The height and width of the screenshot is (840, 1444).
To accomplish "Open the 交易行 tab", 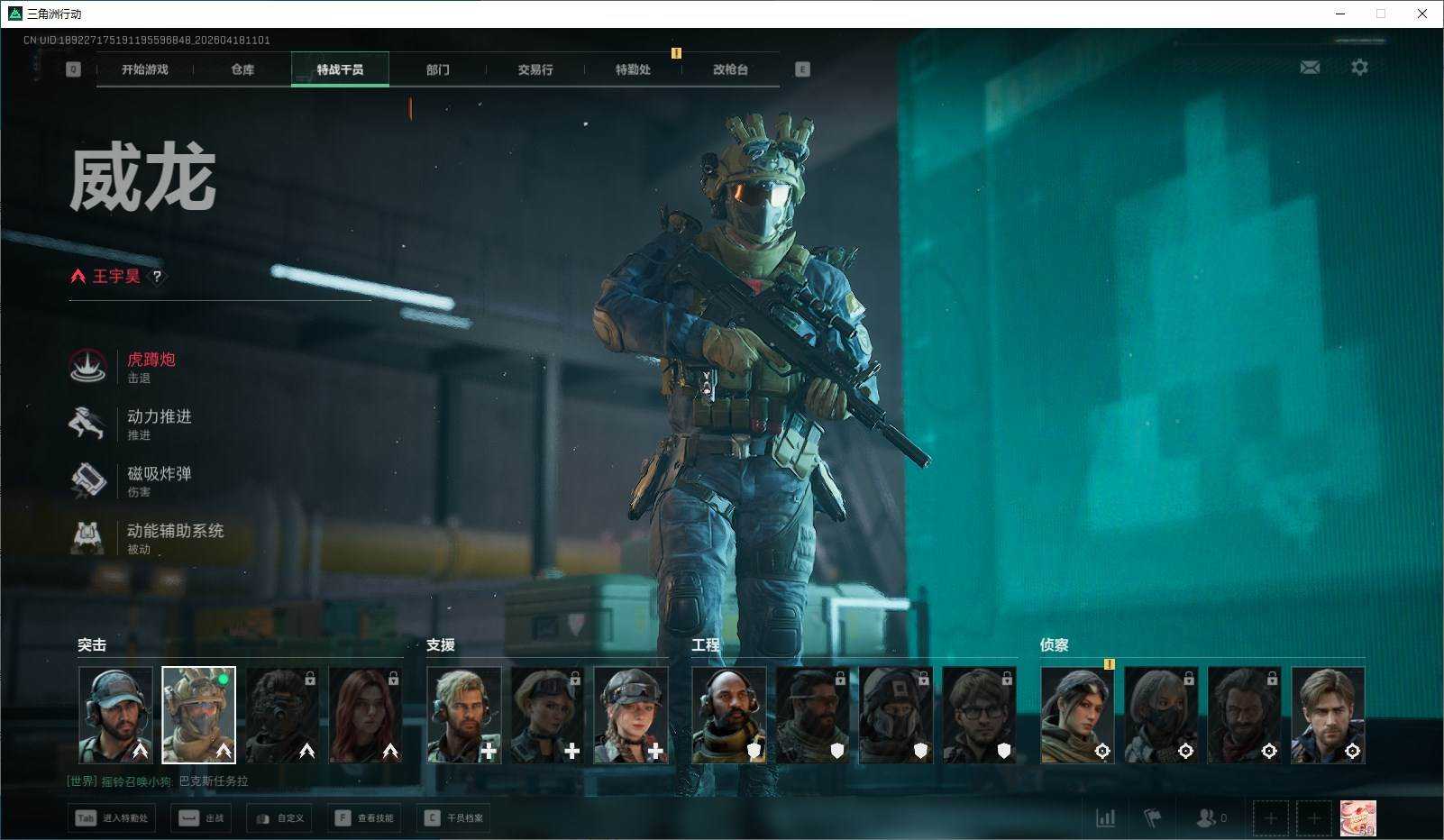I will click(x=535, y=69).
